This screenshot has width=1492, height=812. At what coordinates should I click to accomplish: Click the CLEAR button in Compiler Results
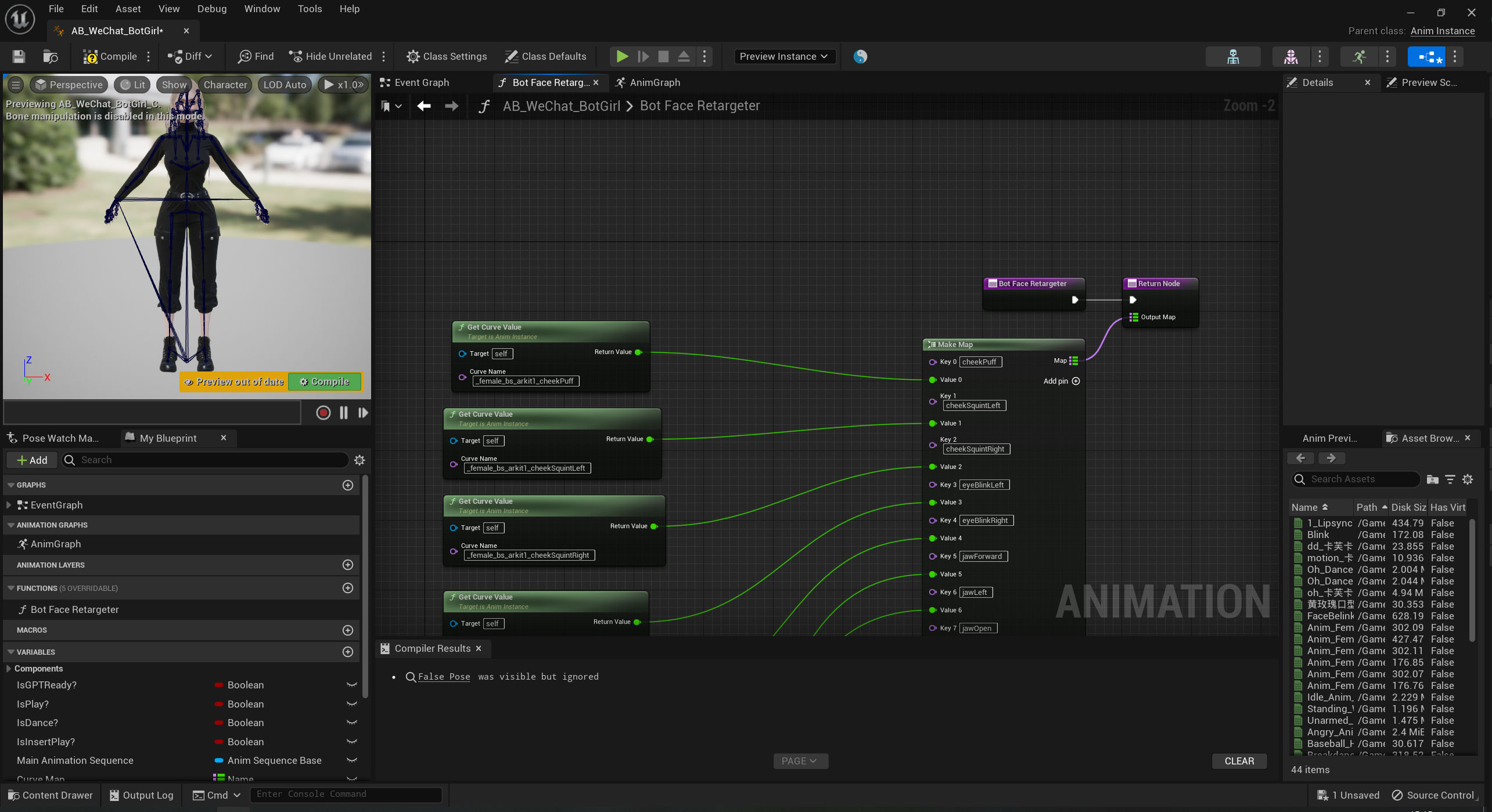[1239, 761]
